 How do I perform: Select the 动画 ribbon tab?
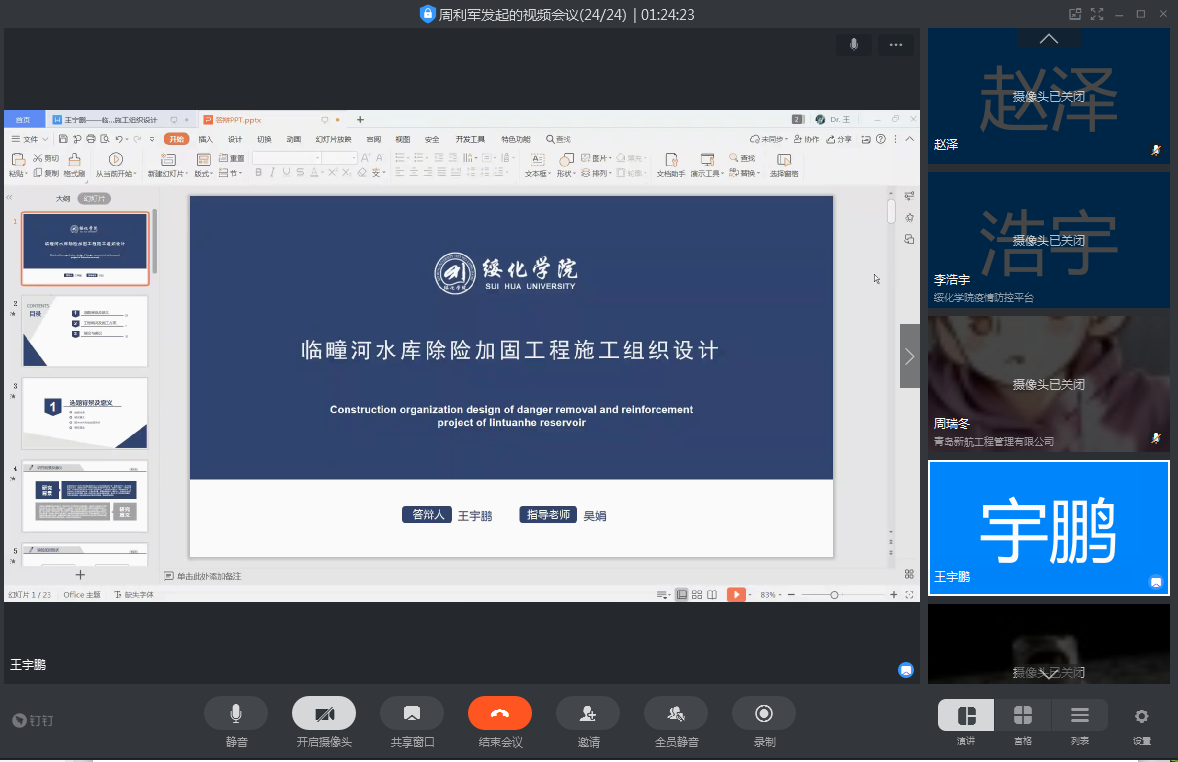tap(293, 139)
